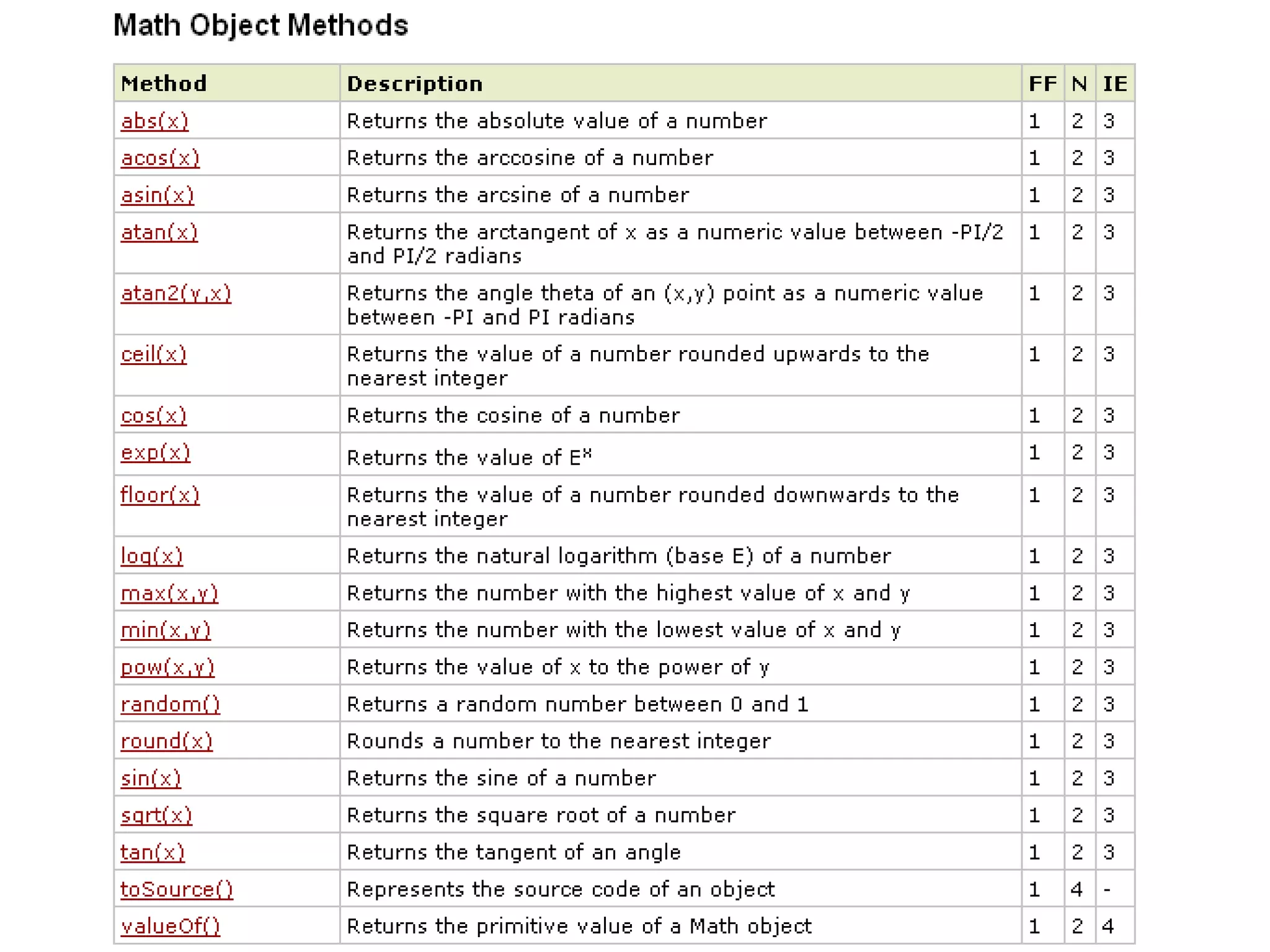Open the round(x) method page
The image size is (1270, 952).
pyautogui.click(x=166, y=741)
